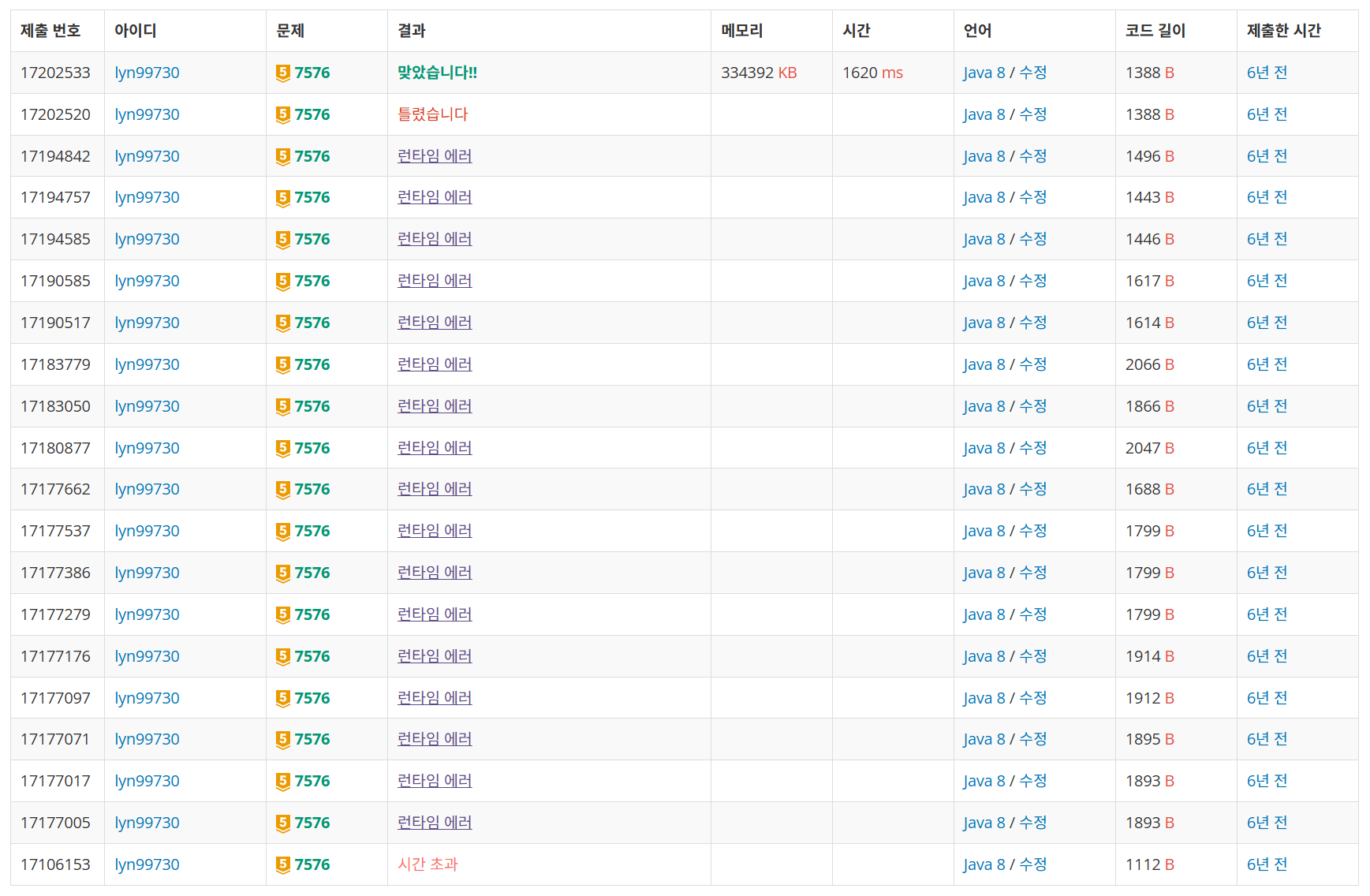View Java 8 source of submission 17177176
Image resolution: width=1370 pixels, height=896 pixels.
pos(984,656)
